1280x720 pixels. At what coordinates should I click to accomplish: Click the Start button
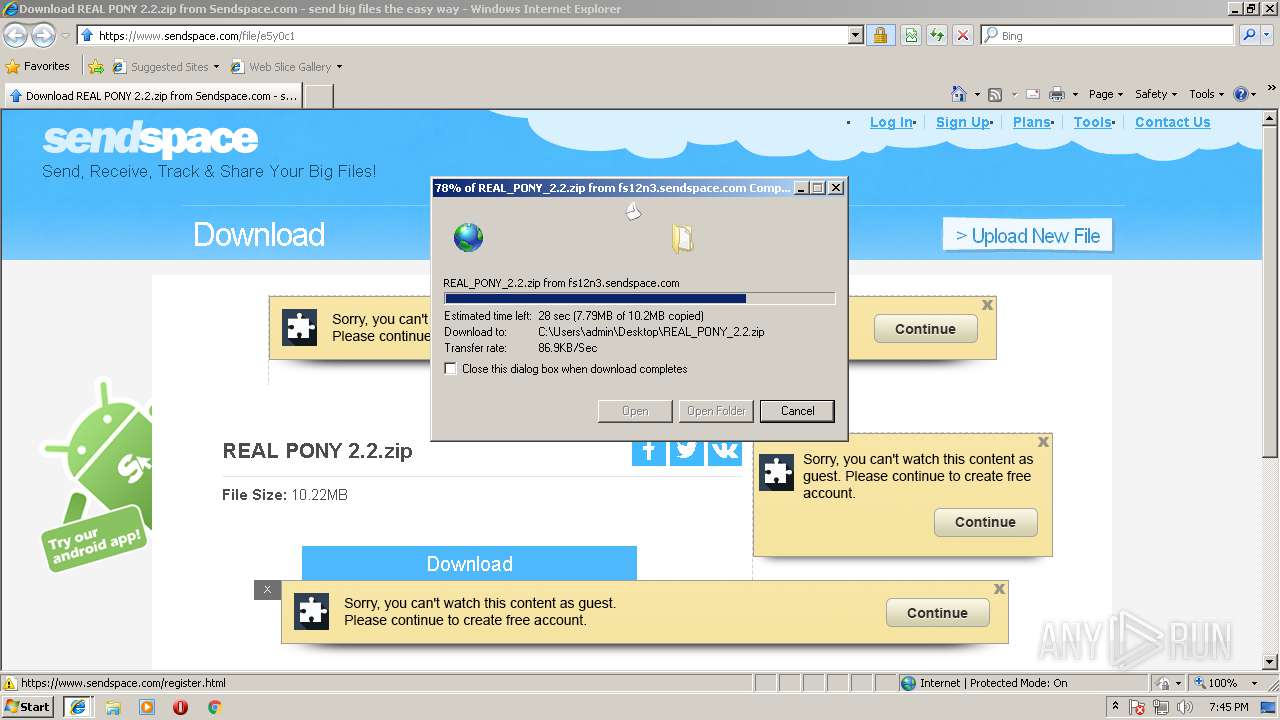tap(28, 707)
